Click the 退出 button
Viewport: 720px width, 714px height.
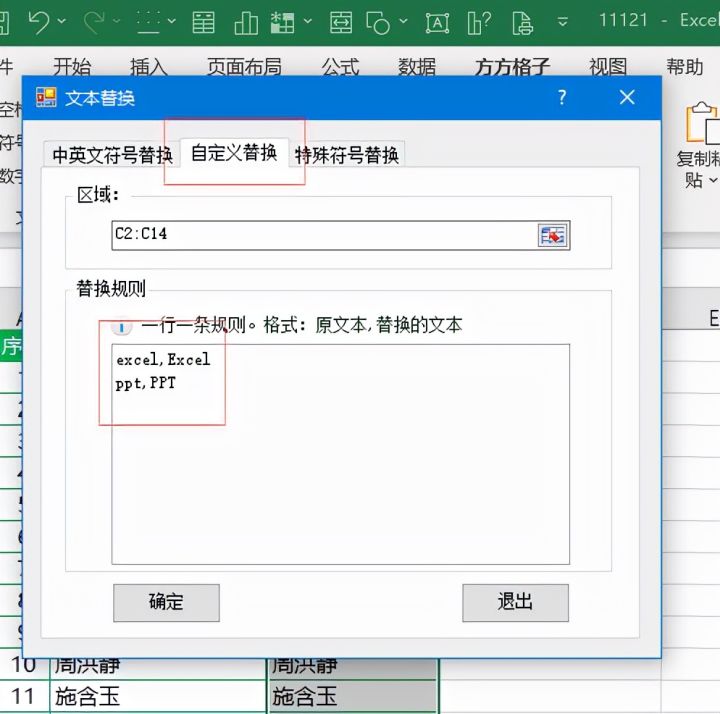click(x=515, y=602)
